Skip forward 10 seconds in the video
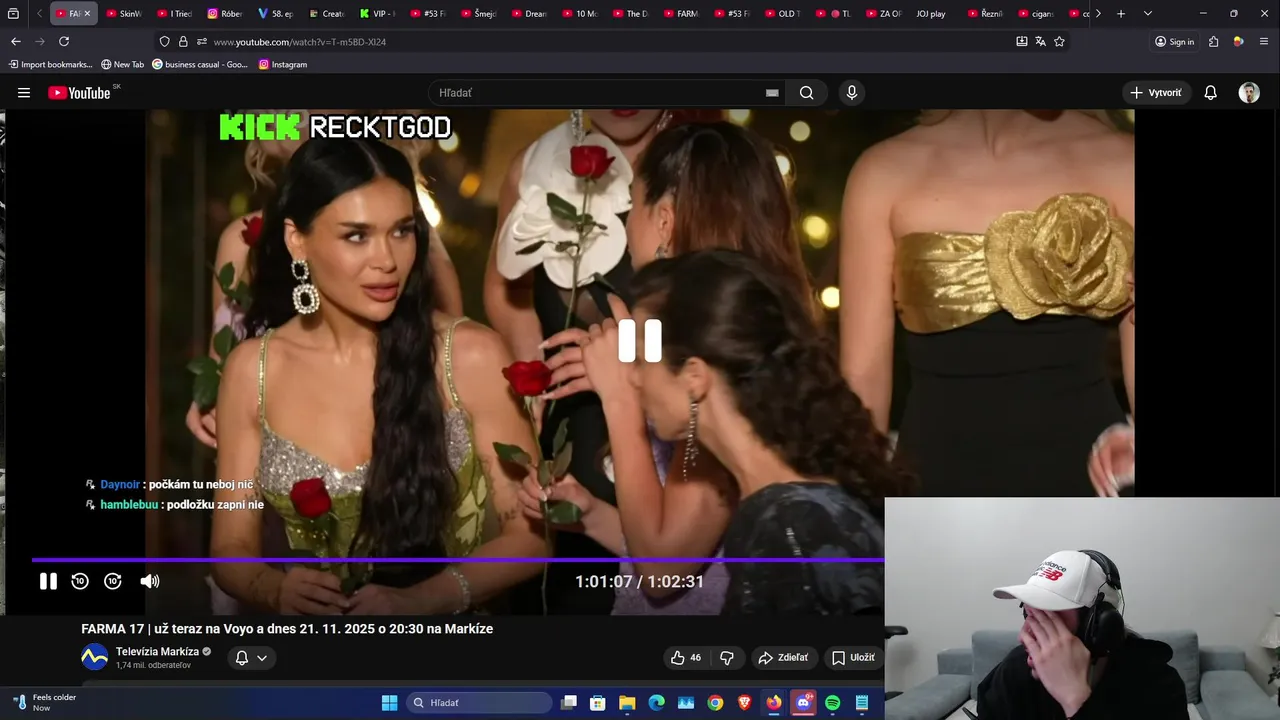The width and height of the screenshot is (1280, 720). [x=113, y=581]
